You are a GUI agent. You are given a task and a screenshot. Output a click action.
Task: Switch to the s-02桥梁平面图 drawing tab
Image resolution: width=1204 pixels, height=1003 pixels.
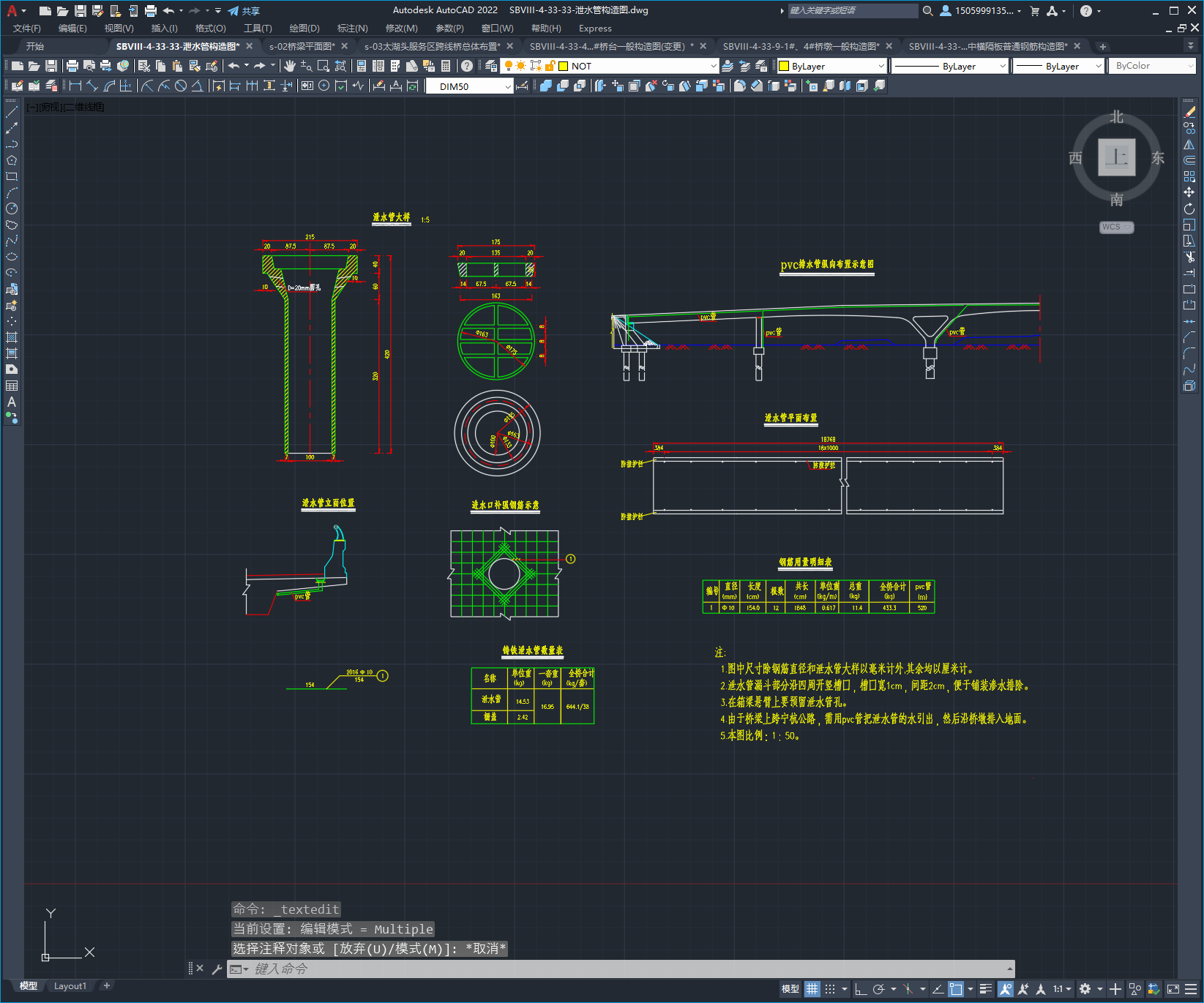click(x=302, y=46)
